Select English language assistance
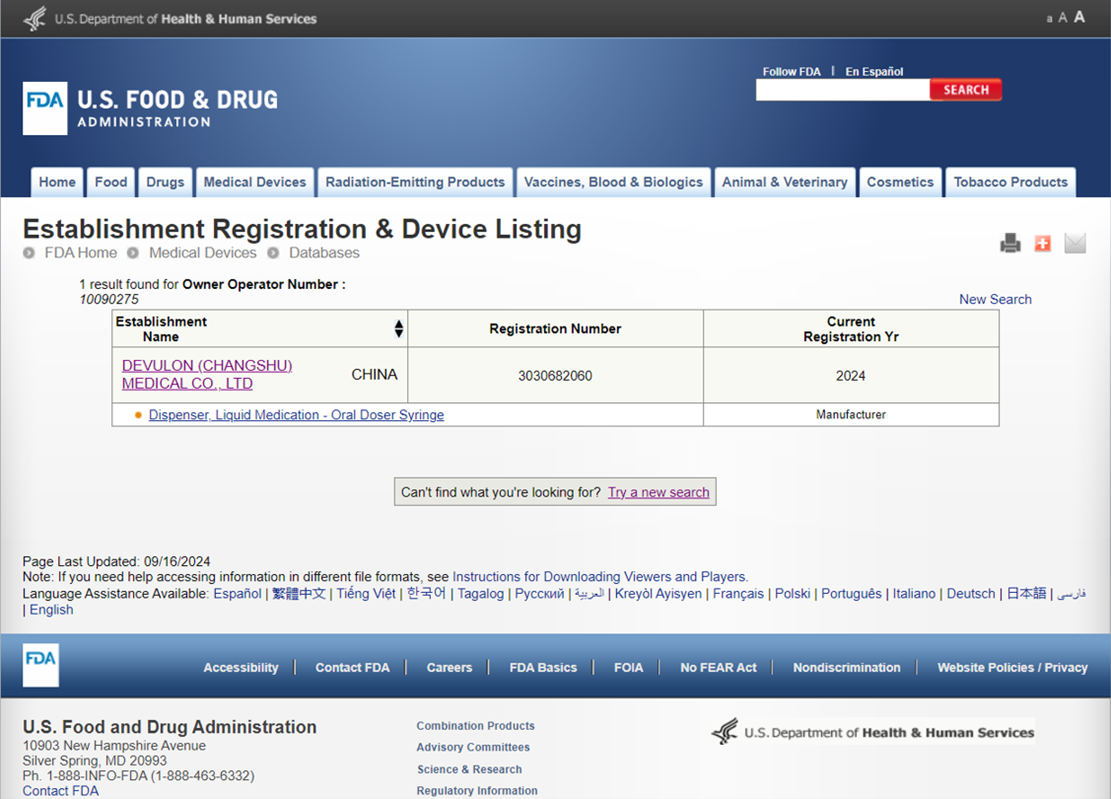The image size is (1111, 799). click(x=51, y=610)
